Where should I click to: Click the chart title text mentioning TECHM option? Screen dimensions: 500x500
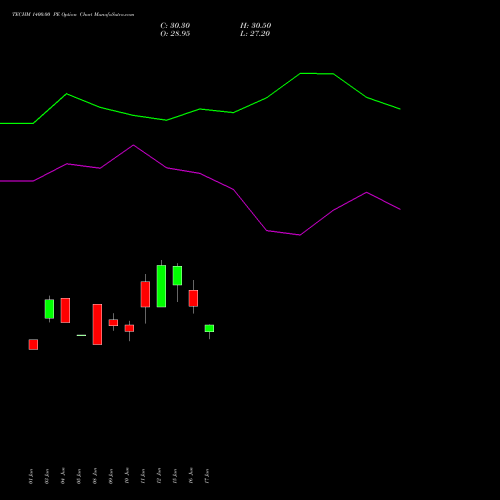pos(73,15)
